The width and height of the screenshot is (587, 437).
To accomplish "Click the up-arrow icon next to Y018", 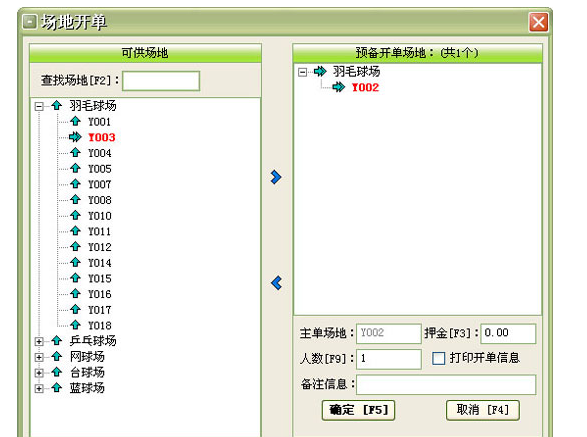I will (75, 325).
